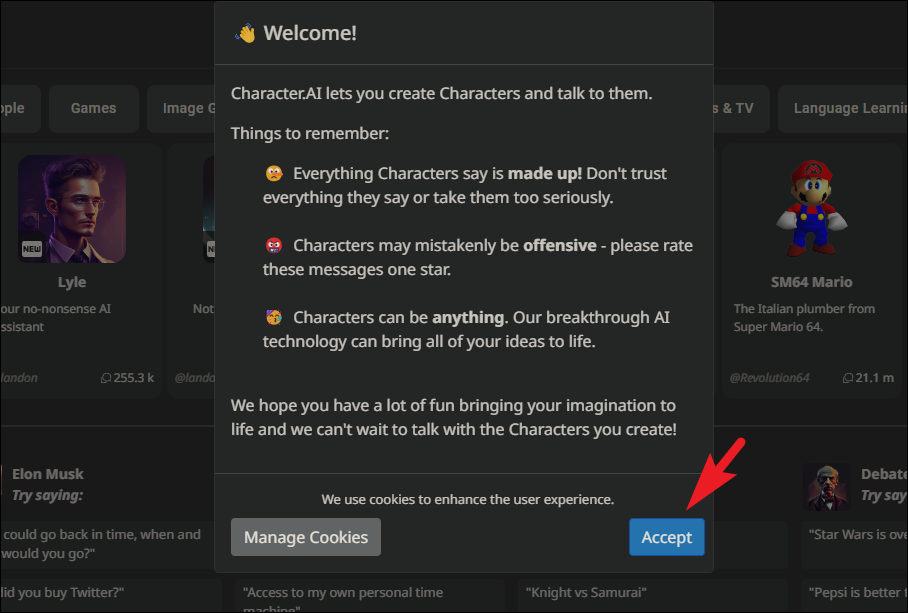The width and height of the screenshot is (908, 613).
Task: Click the Welcome! dialog heading
Action: pyautogui.click(x=310, y=33)
